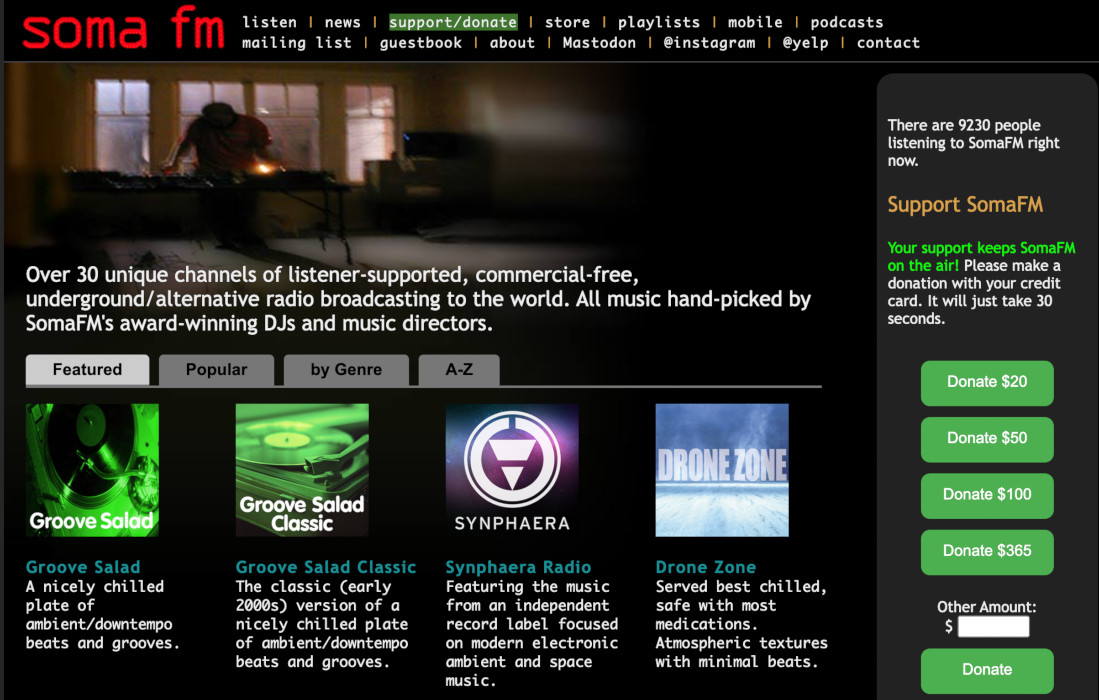This screenshot has height=700, width=1099.
Task: Click the Drone Zone channel artwork
Action: coord(722,470)
